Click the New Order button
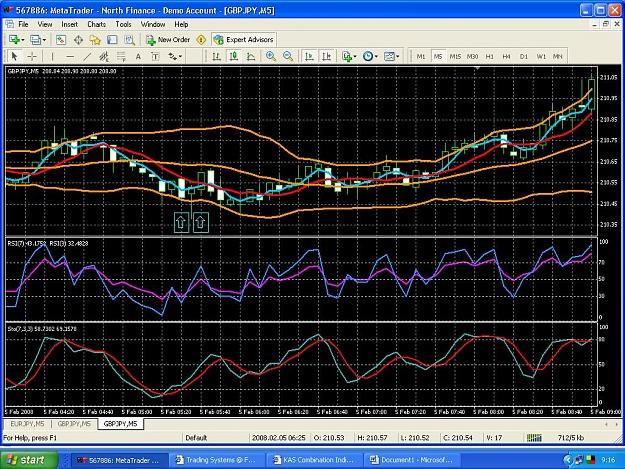This screenshot has width=625, height=469. [168, 39]
